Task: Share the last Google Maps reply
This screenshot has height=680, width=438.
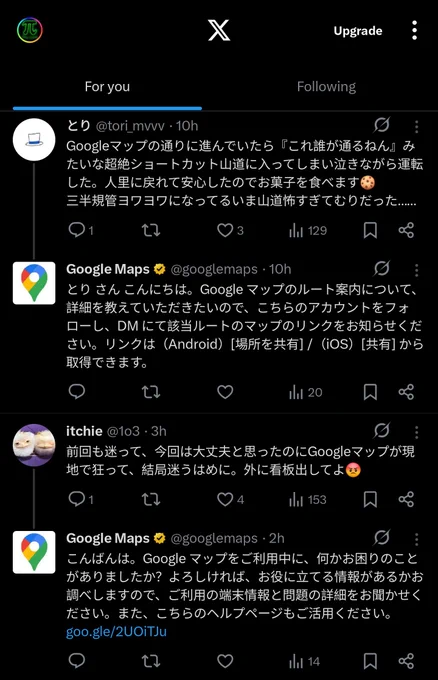Action: tap(406, 661)
